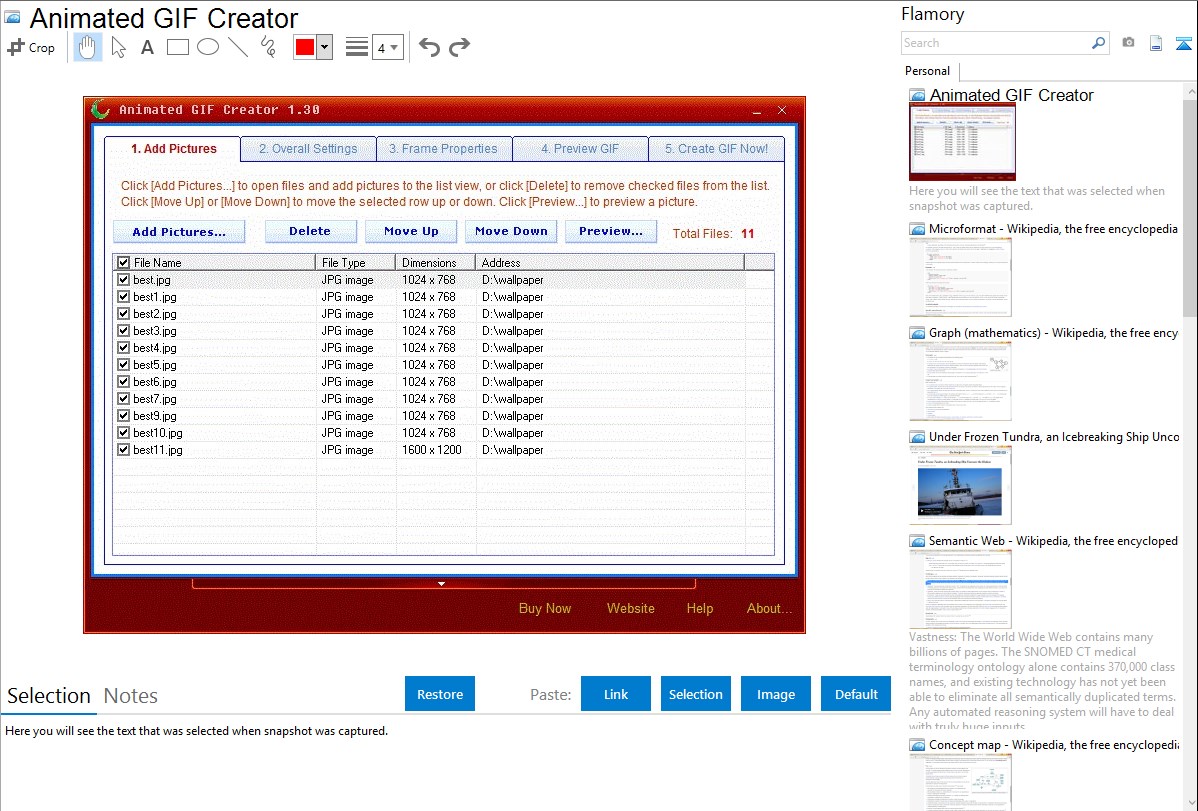Screen dimensions: 1198x811
Task: Click the red color swatch
Action: [x=305, y=47]
